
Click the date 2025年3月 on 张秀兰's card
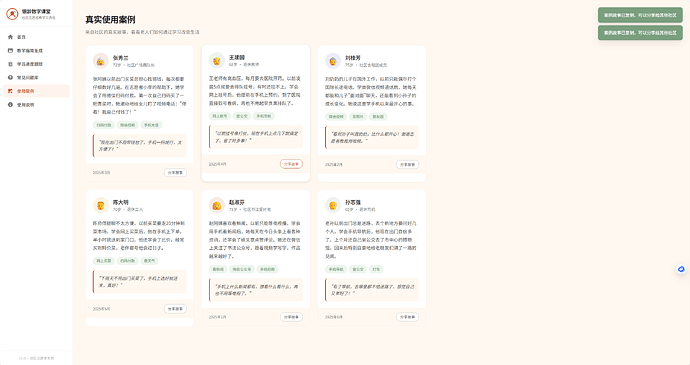(x=102, y=173)
